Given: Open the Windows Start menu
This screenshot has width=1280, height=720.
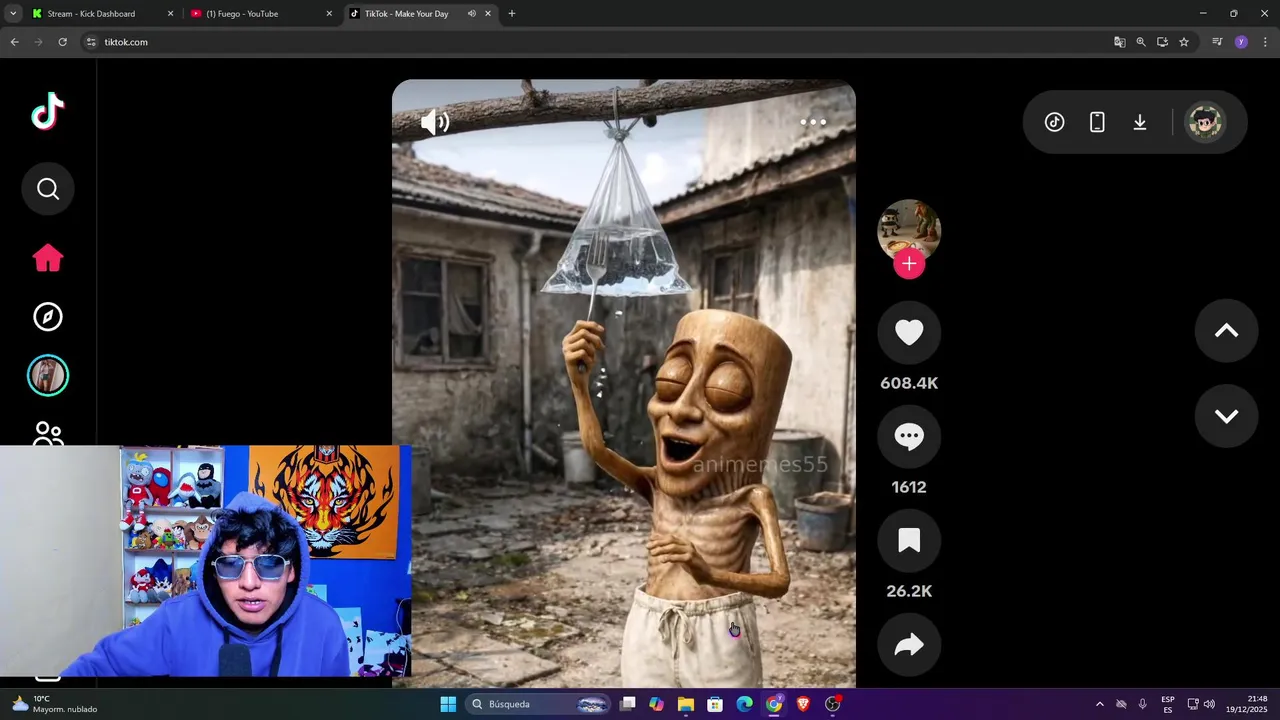Looking at the screenshot, I should (448, 704).
